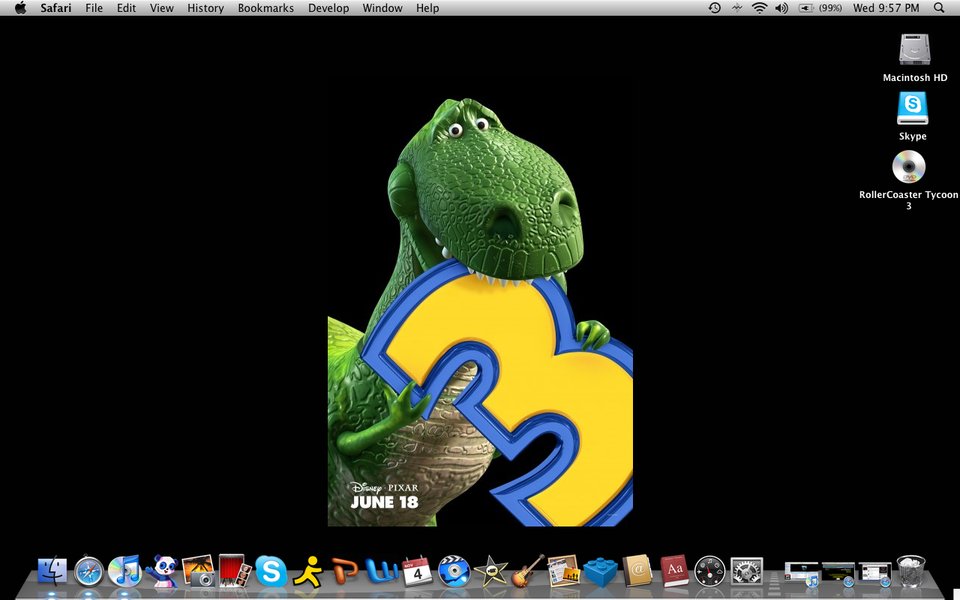Open the History menu
This screenshot has width=960, height=600.
205,8
